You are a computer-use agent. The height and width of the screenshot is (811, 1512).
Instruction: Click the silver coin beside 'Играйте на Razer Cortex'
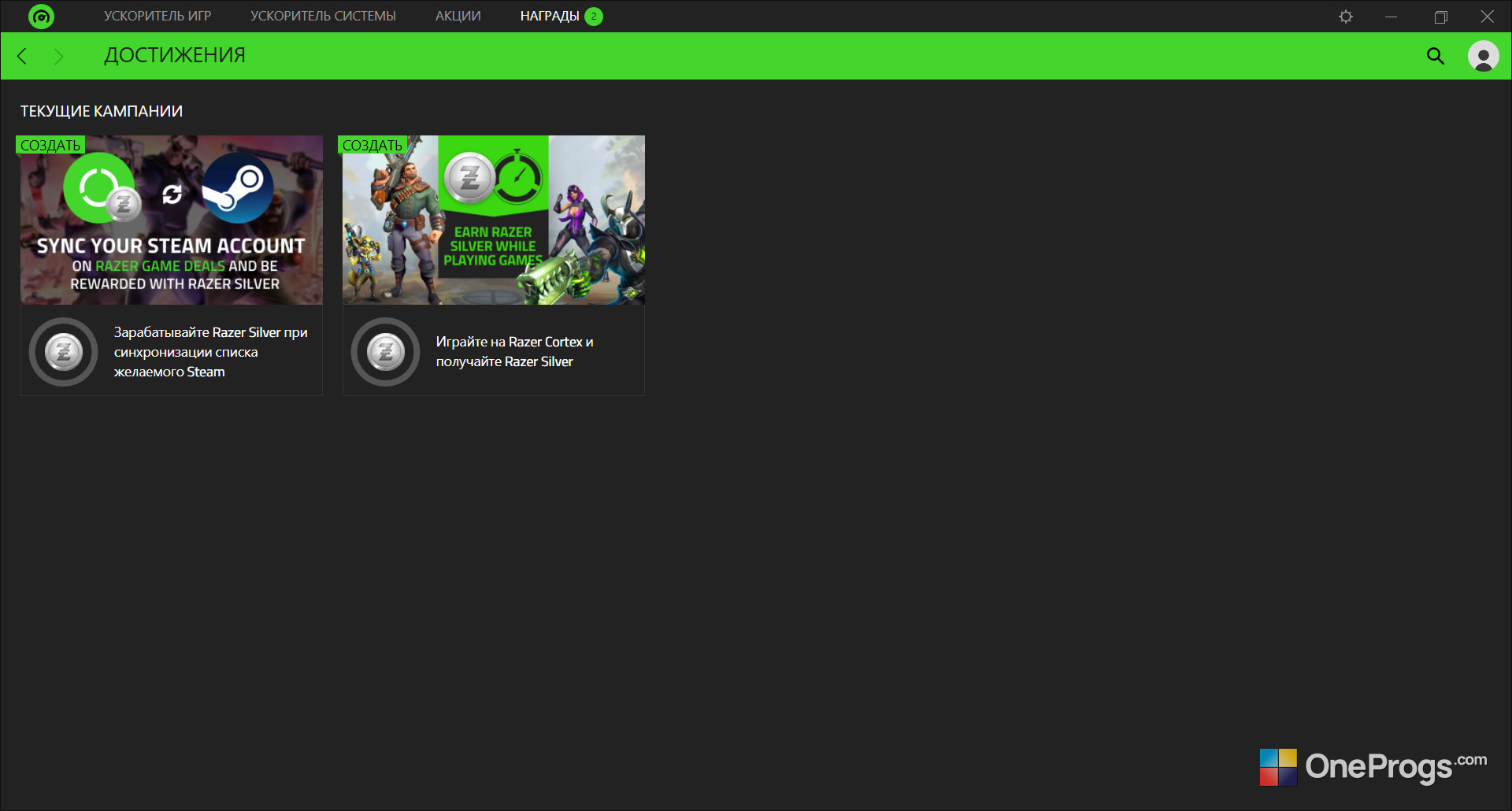(386, 352)
